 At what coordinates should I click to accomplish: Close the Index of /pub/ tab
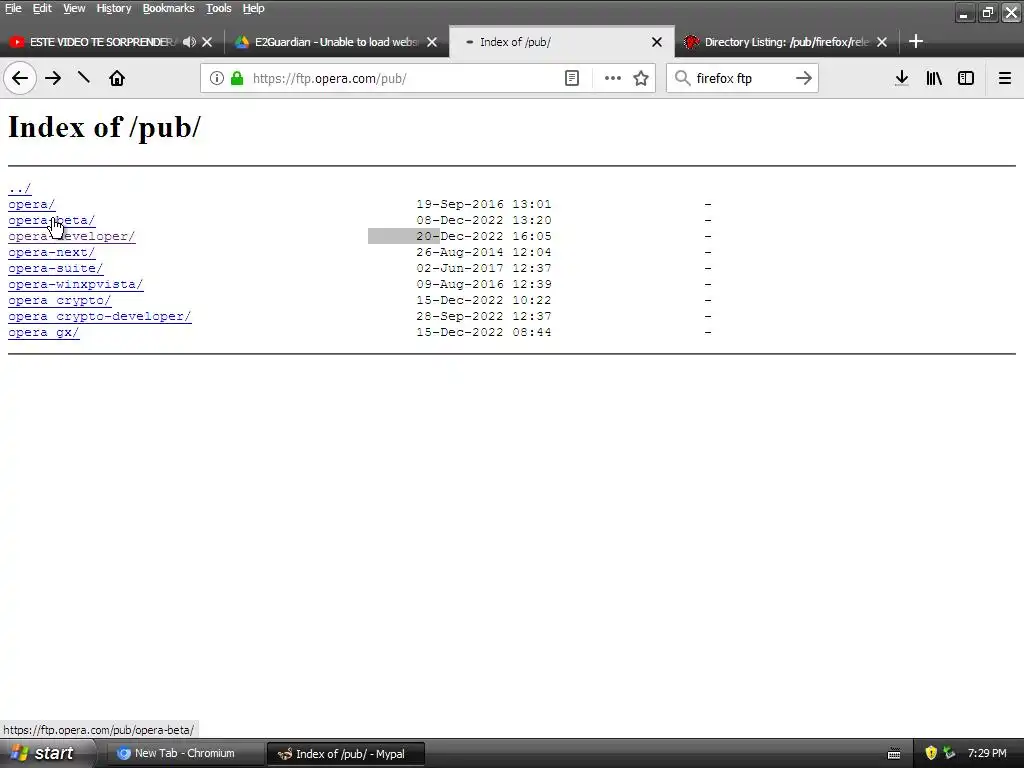tap(657, 42)
